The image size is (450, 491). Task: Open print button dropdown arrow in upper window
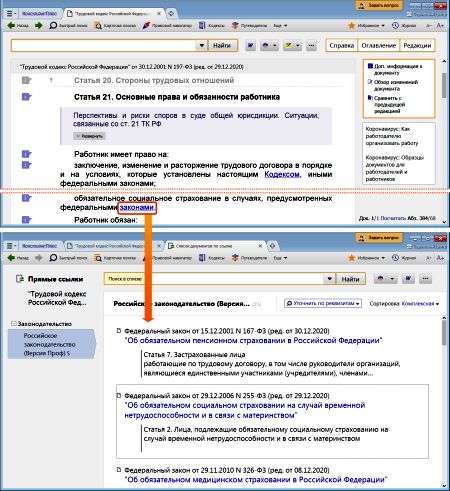coord(275,45)
